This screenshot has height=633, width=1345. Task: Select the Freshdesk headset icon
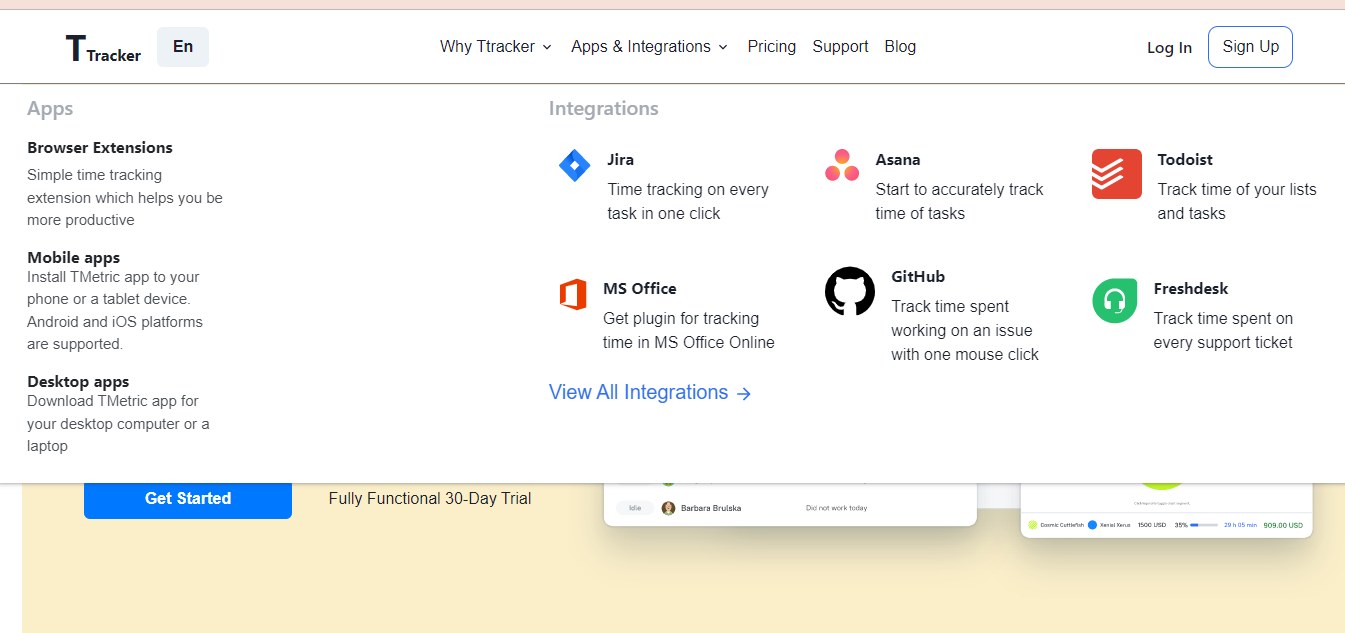(1115, 300)
